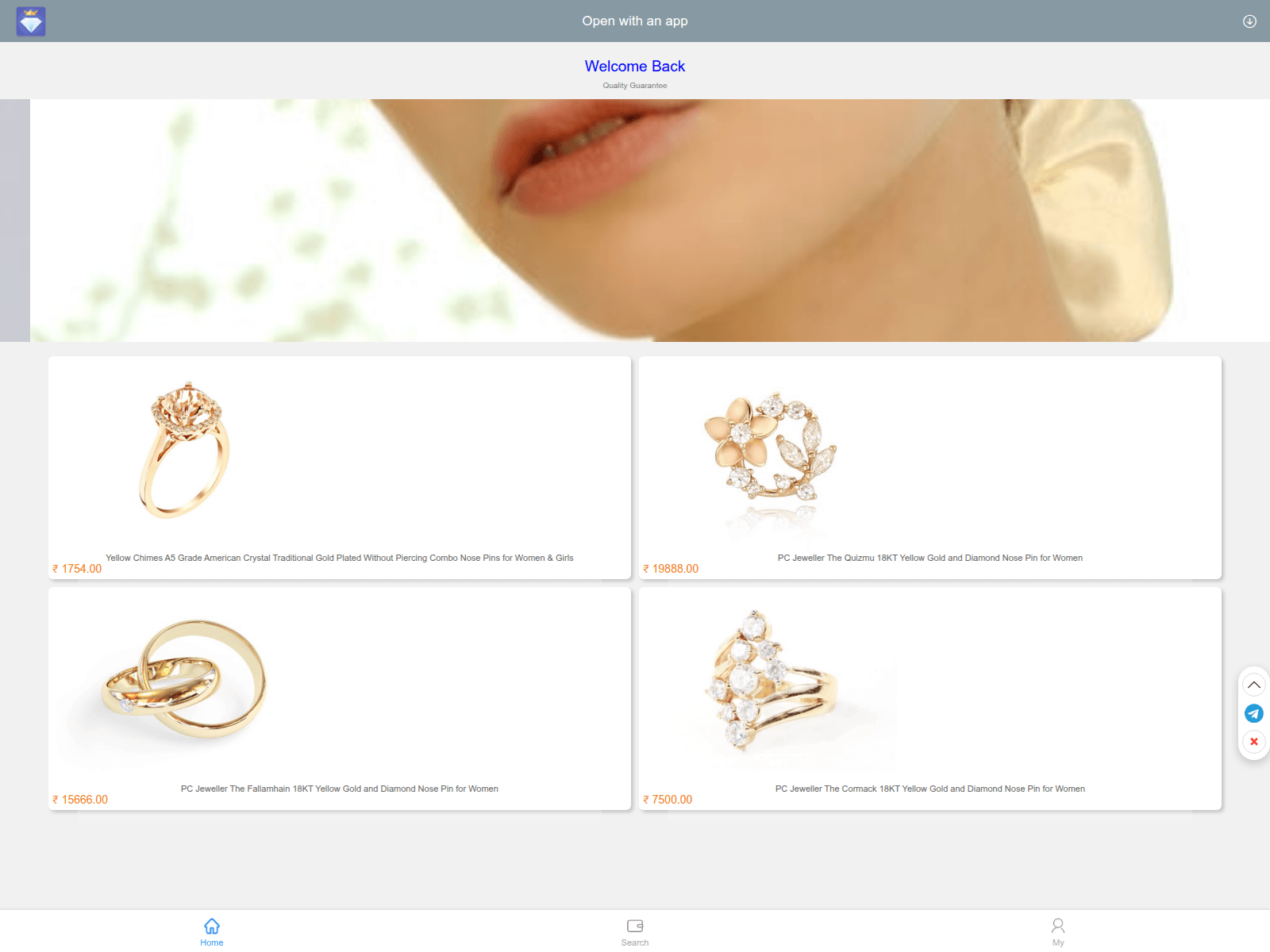The width and height of the screenshot is (1270, 952).
Task: Click the diamond app logo icon
Action: coord(31,21)
